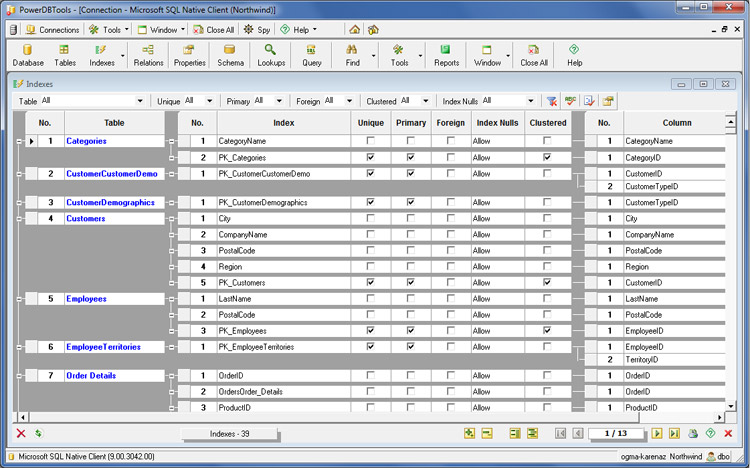Viewport: 750px width, 468px height.
Task: Click the Schema toolbar icon
Action: point(230,54)
